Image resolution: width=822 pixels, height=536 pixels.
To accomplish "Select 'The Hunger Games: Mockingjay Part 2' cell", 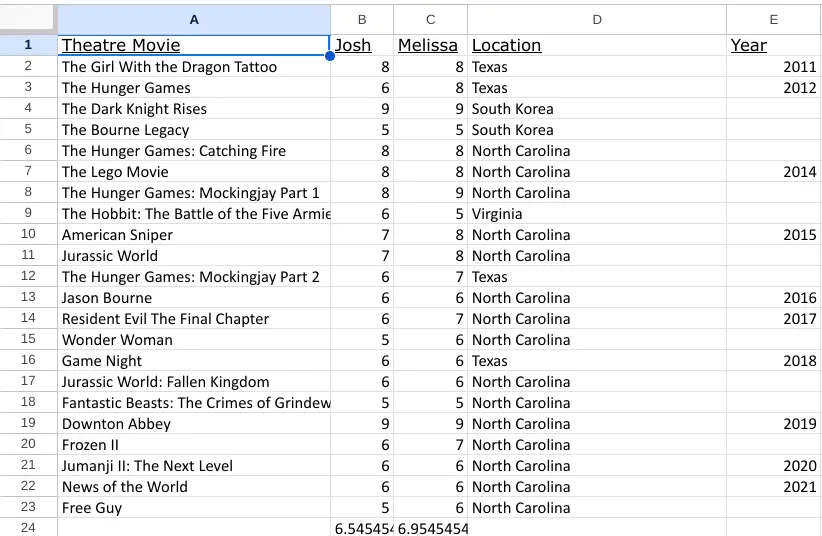I will 194,276.
